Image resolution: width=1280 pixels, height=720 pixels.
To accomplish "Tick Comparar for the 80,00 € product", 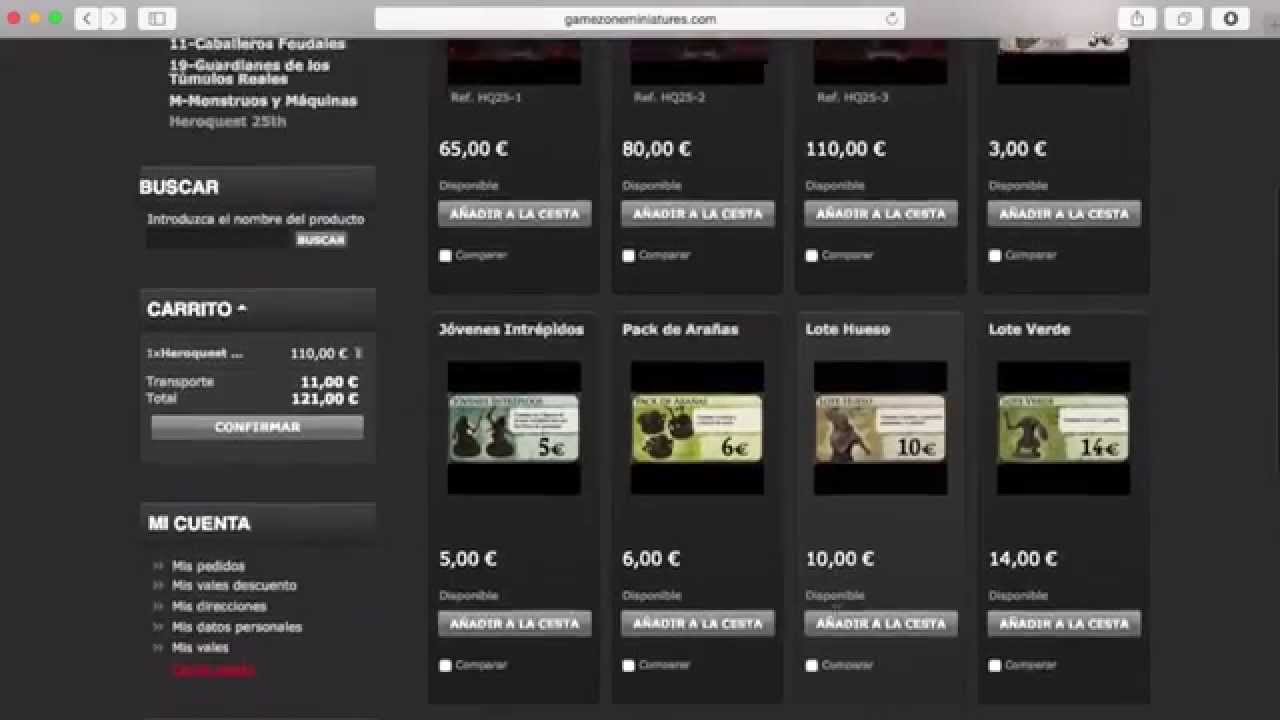I will [x=628, y=256].
